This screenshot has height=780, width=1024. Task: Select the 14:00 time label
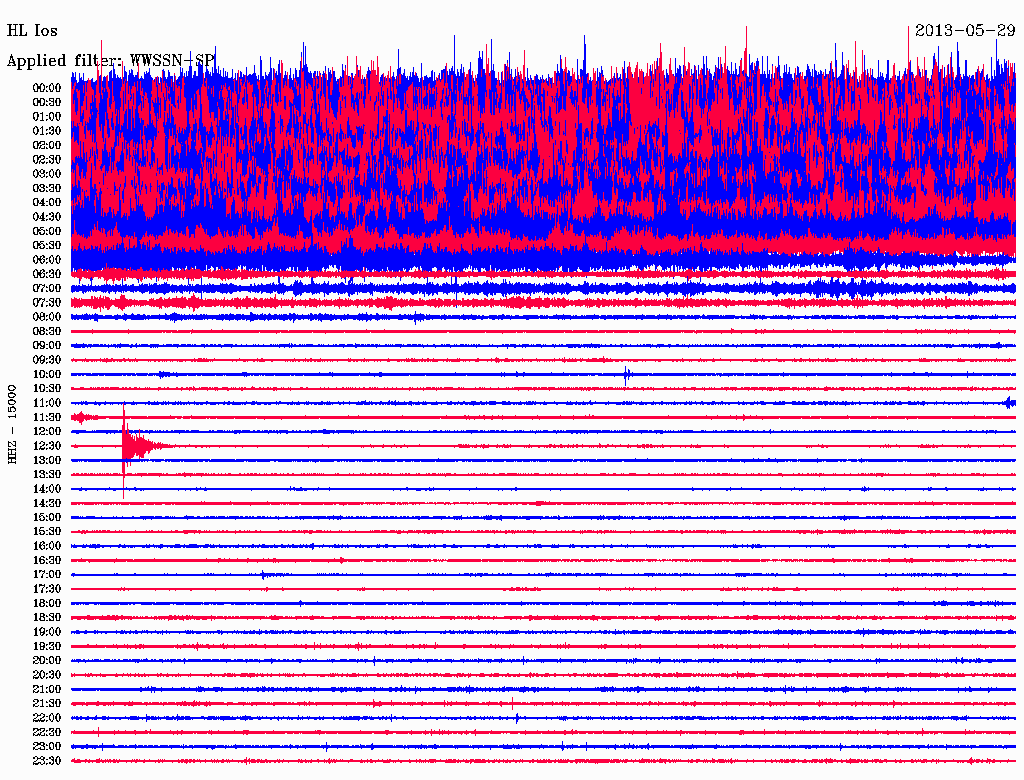46,489
